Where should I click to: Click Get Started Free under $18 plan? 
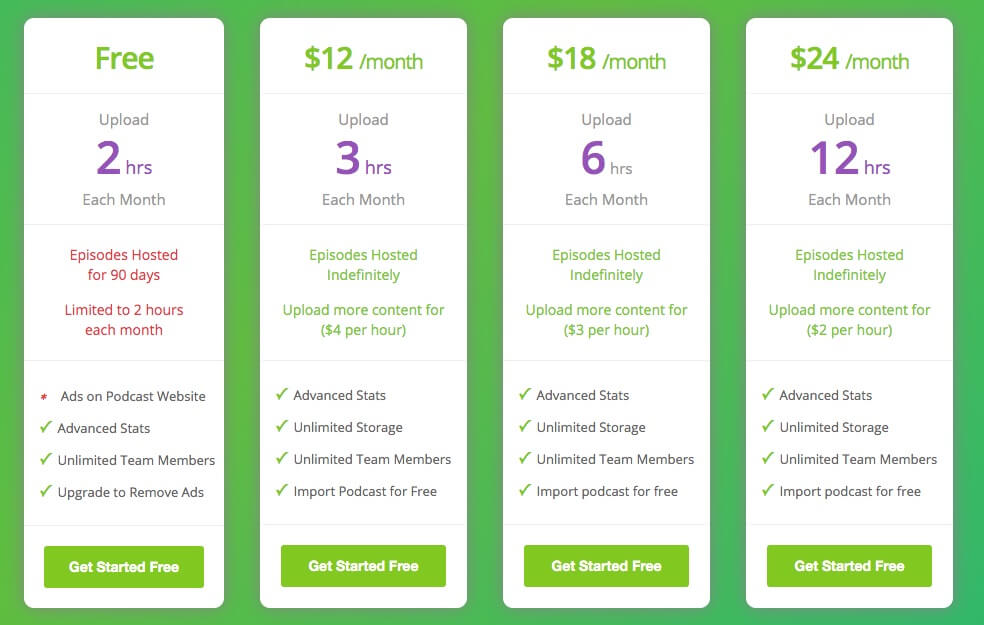[606, 566]
